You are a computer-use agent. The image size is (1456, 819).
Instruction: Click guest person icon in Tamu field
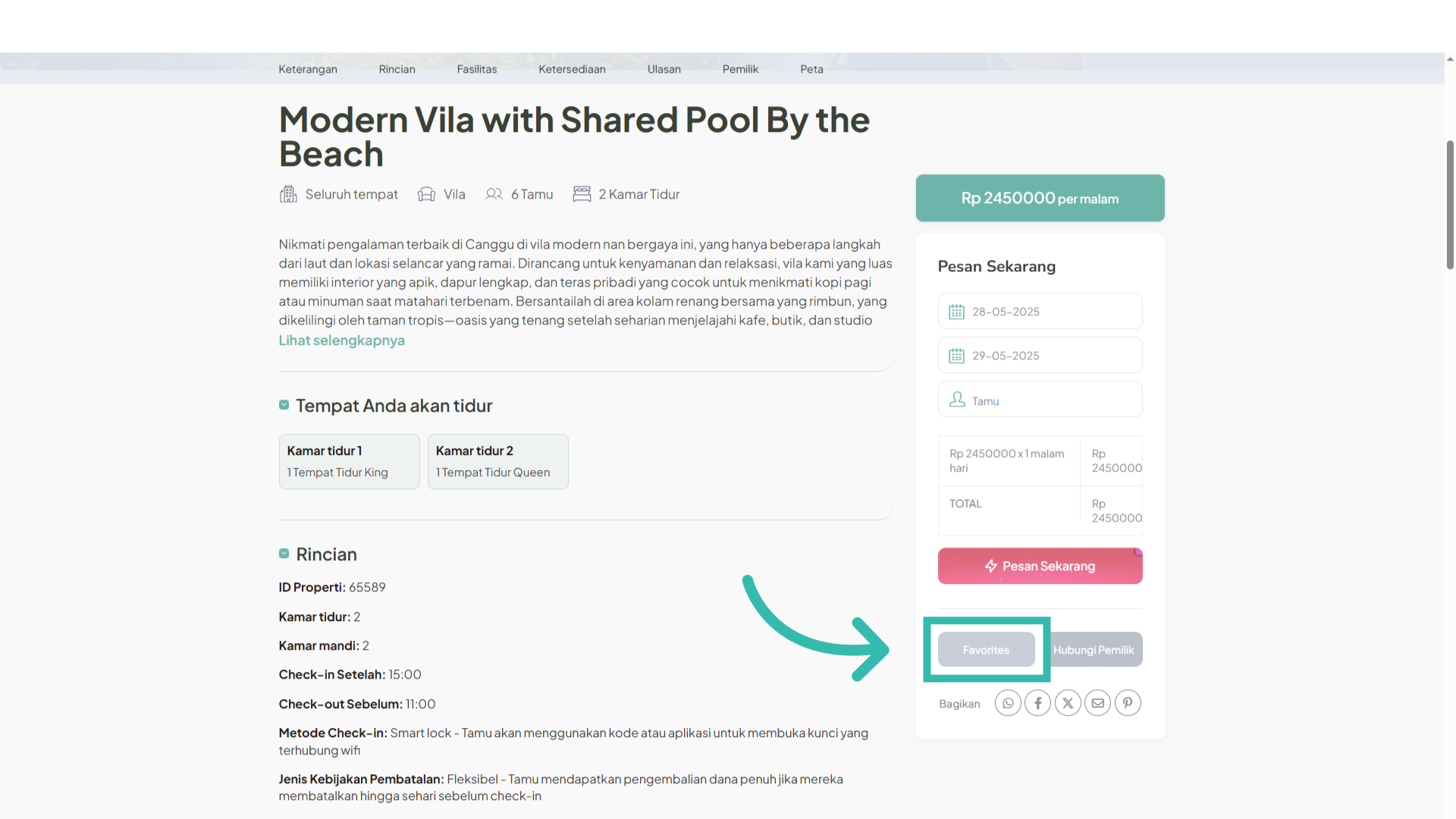pos(957,400)
